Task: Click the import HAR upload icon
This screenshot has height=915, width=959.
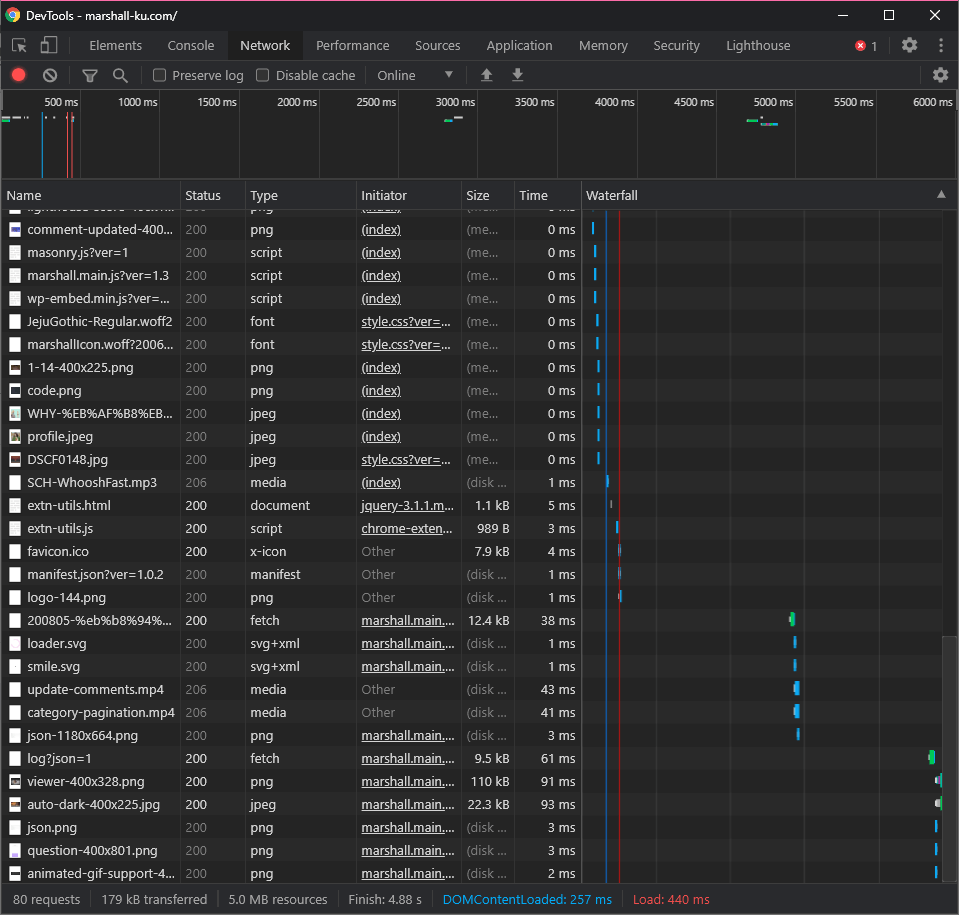Action: [x=487, y=75]
